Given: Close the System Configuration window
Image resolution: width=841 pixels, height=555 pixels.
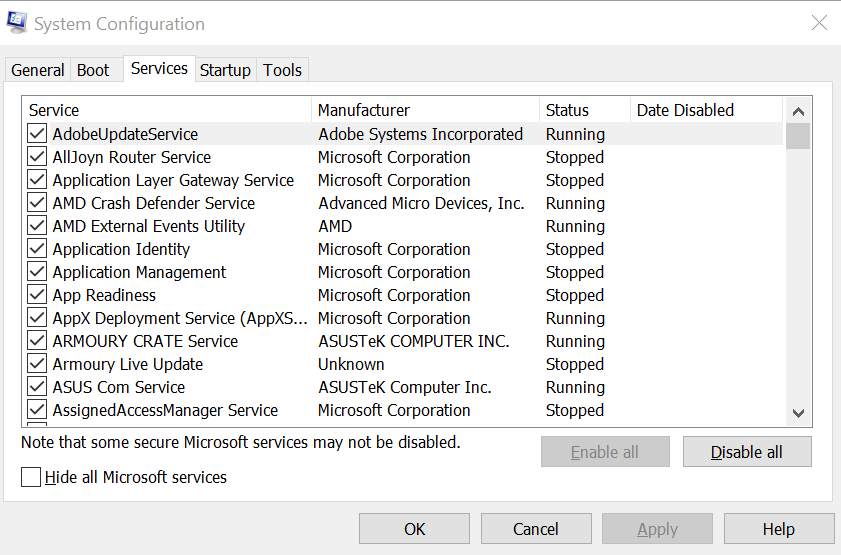Looking at the screenshot, I should click(818, 23).
